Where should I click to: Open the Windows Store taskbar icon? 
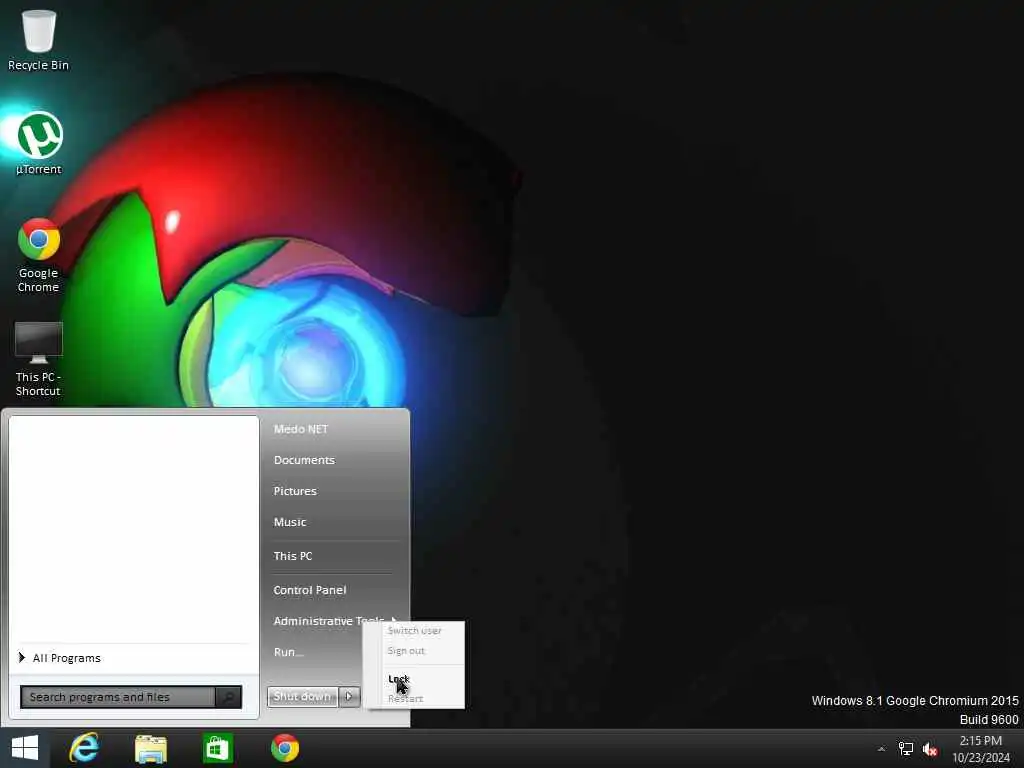coord(217,748)
